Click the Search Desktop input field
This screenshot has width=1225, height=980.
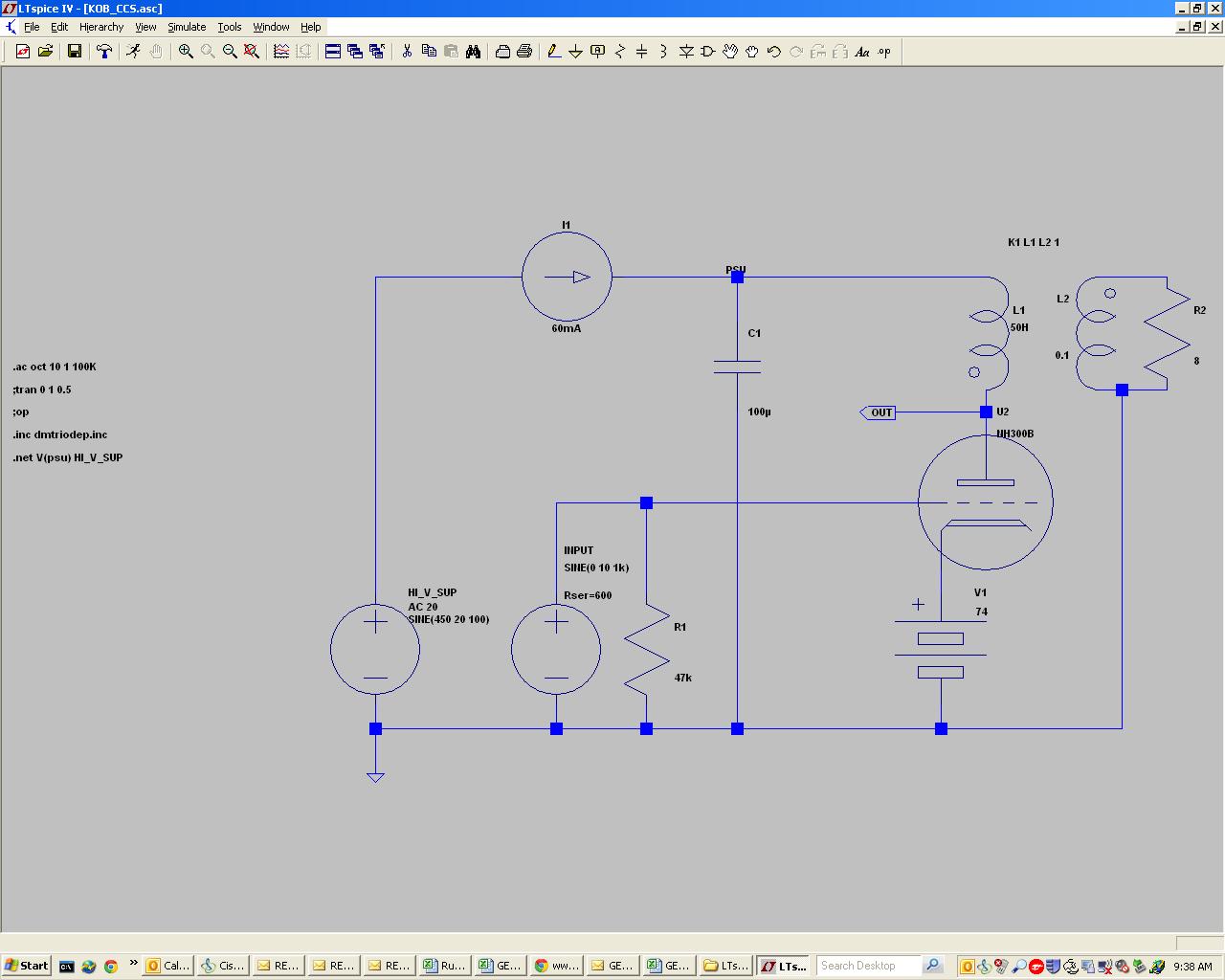point(868,966)
